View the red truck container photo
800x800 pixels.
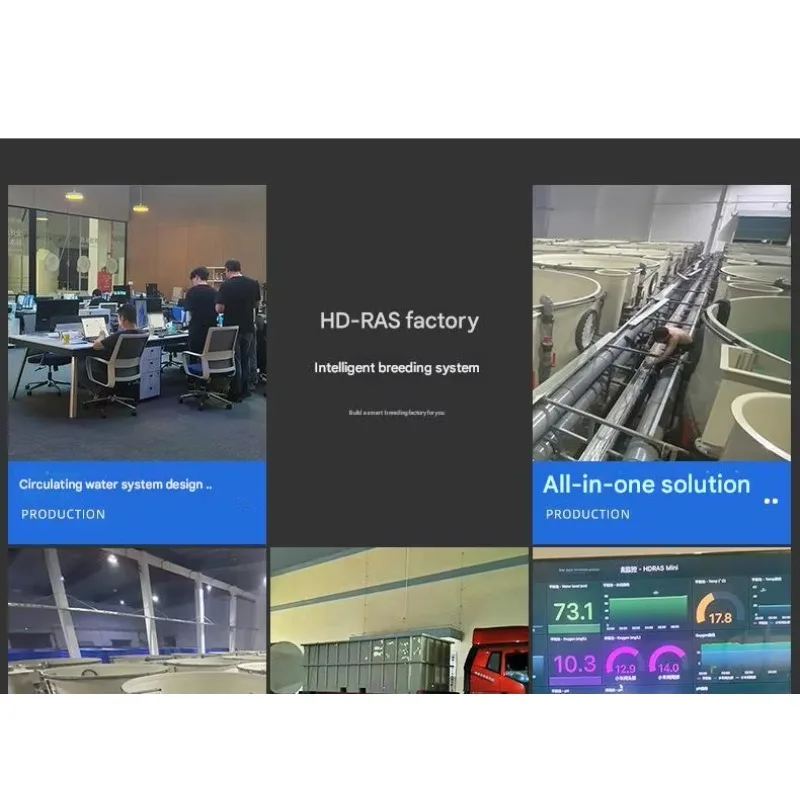pos(399,620)
